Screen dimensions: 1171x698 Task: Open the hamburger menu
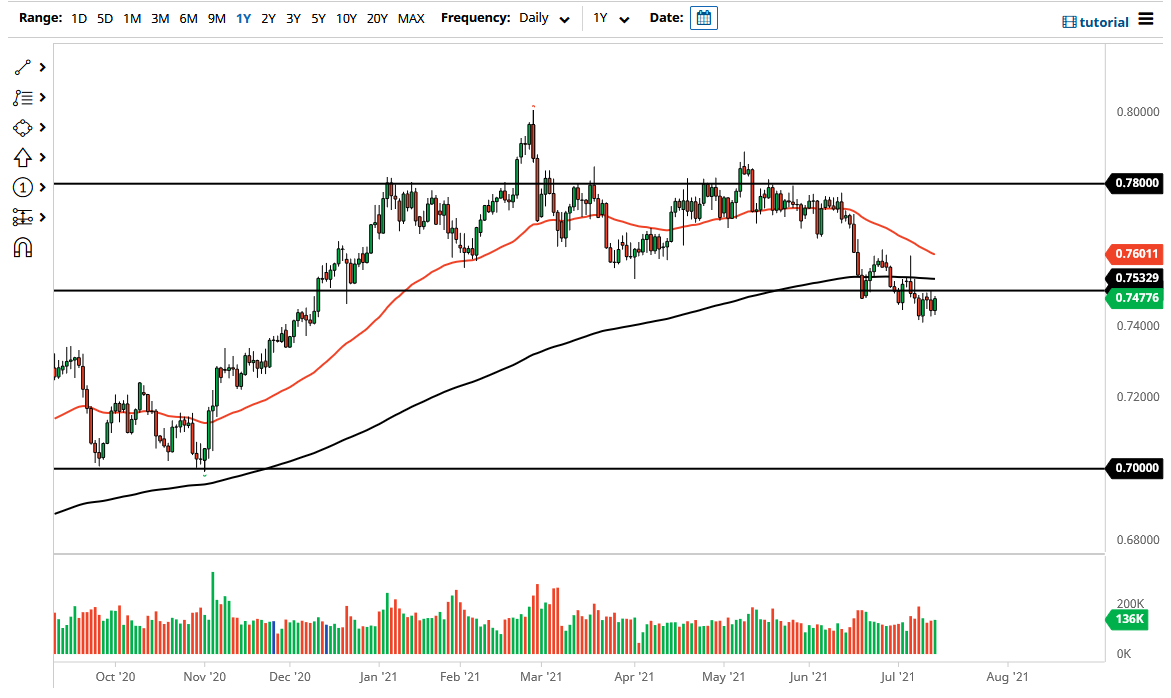(1148, 18)
